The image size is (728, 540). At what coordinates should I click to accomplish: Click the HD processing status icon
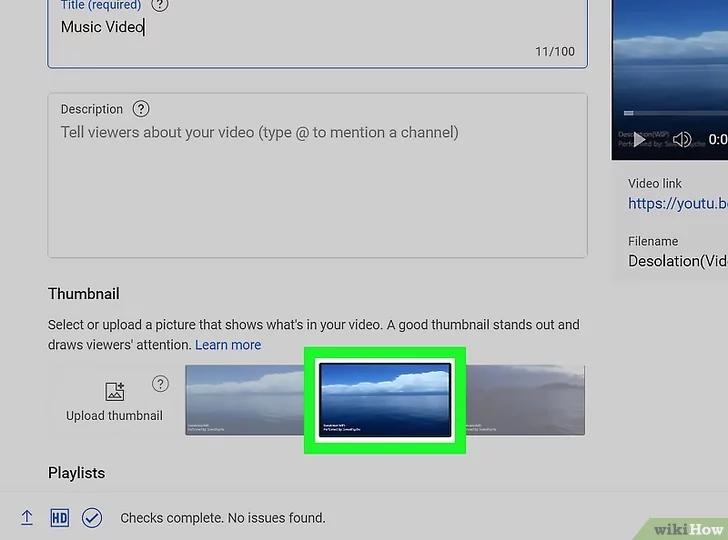pyautogui.click(x=59, y=518)
